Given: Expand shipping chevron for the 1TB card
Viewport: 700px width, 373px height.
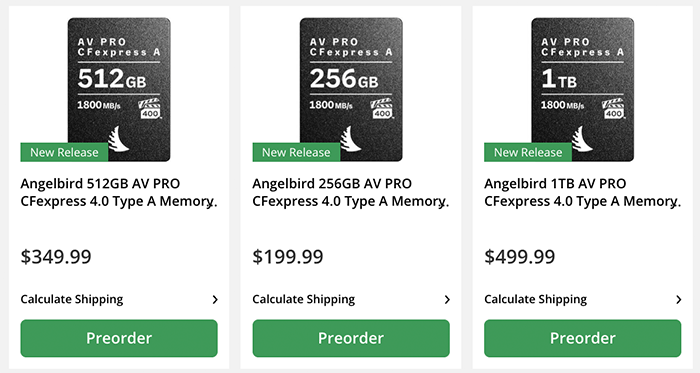Looking at the screenshot, I should [x=679, y=299].
